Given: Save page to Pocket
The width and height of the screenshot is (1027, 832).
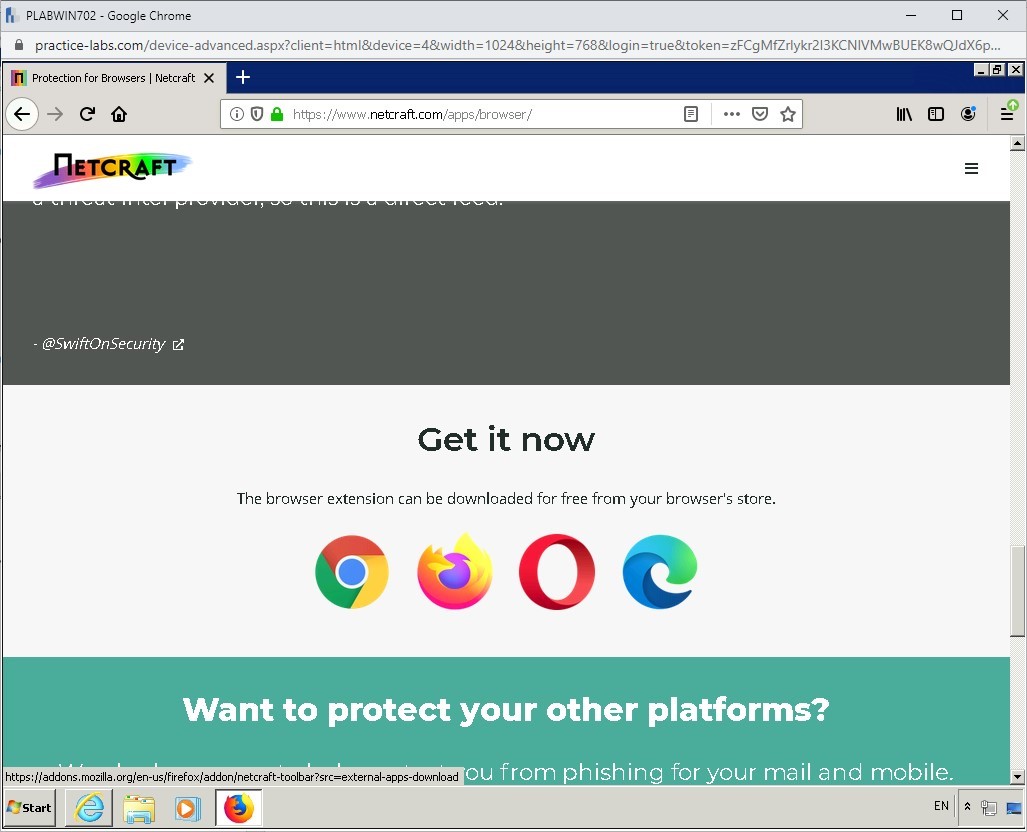Looking at the screenshot, I should pos(760,114).
